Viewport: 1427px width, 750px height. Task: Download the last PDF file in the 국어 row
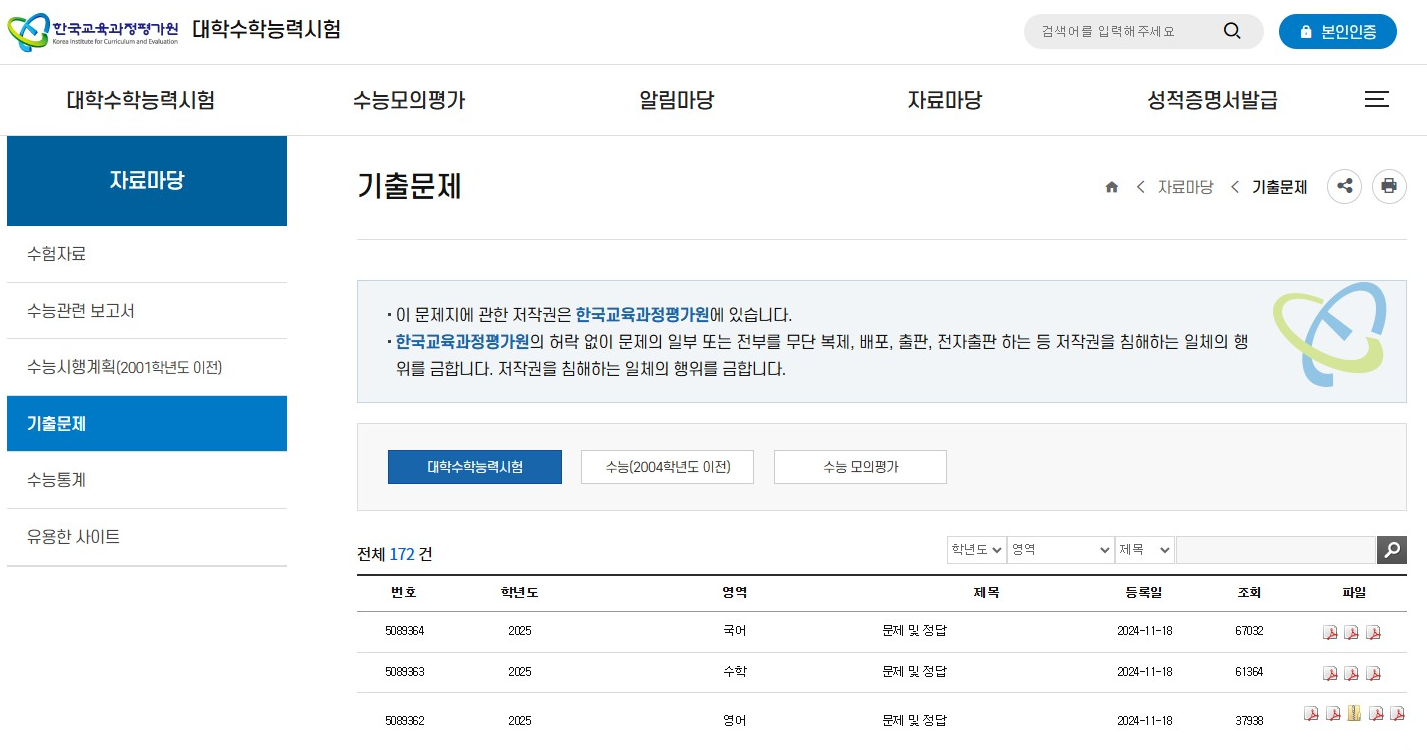(1373, 632)
